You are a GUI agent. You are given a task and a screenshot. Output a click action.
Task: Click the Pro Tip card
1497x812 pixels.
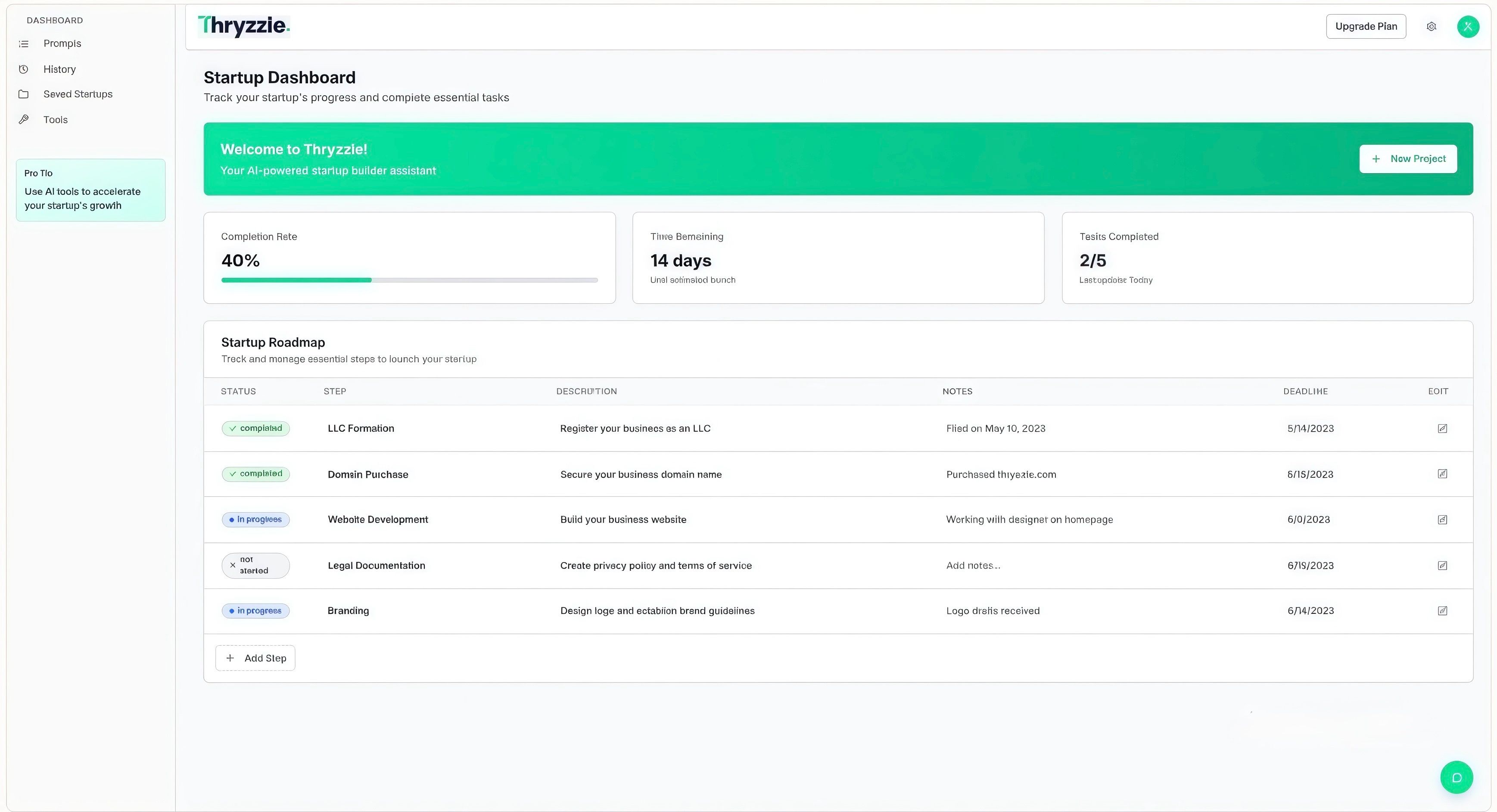(x=90, y=190)
